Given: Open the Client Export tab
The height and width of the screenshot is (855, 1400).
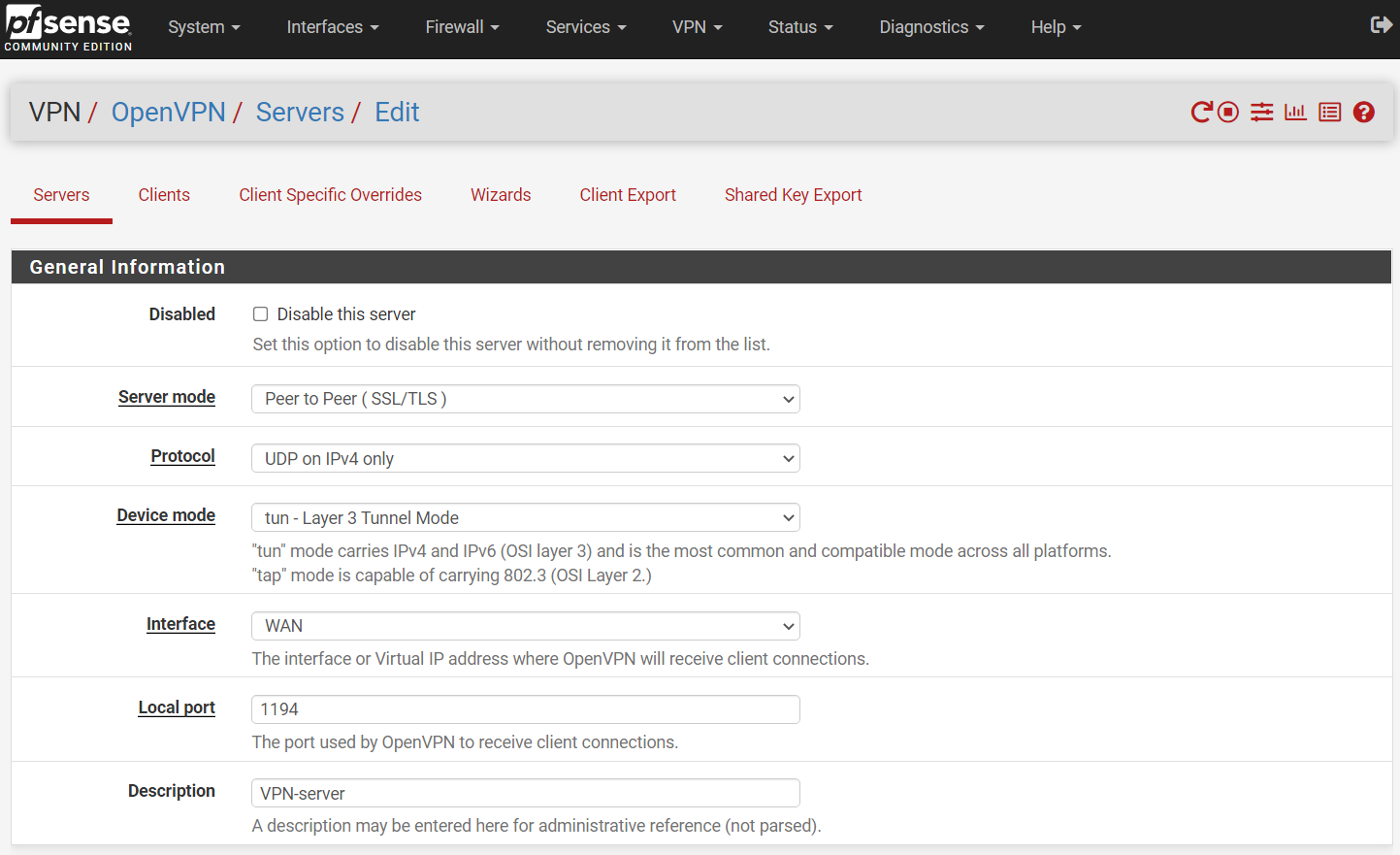Looking at the screenshot, I should pos(628,195).
